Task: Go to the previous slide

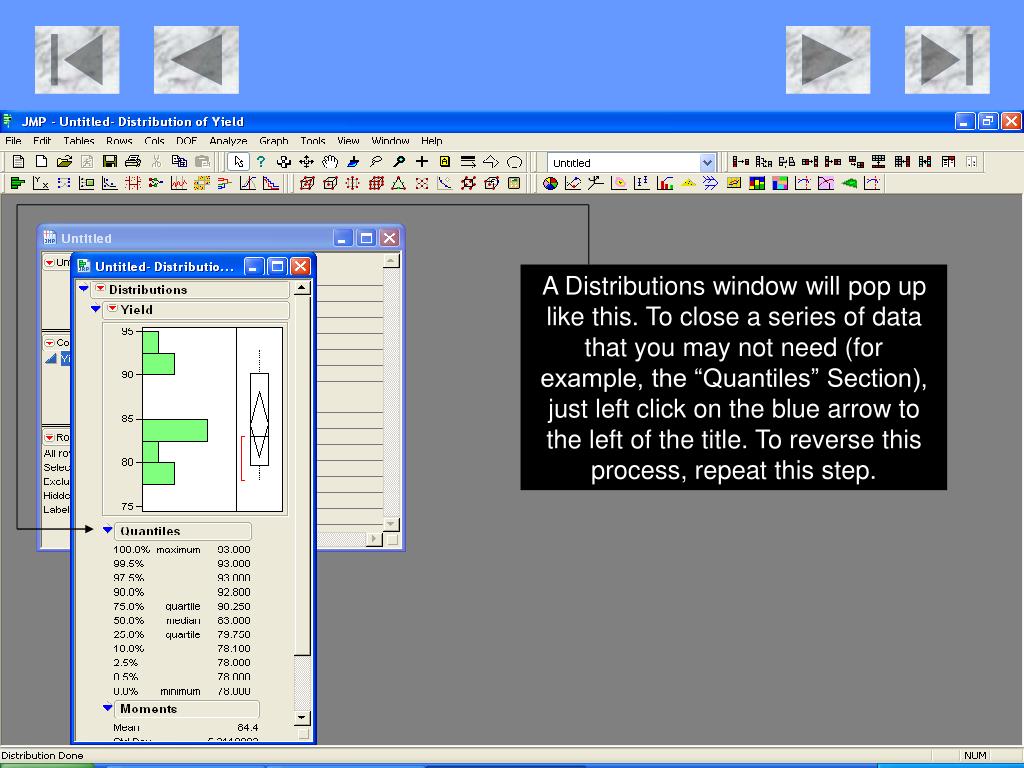Action: click(196, 59)
